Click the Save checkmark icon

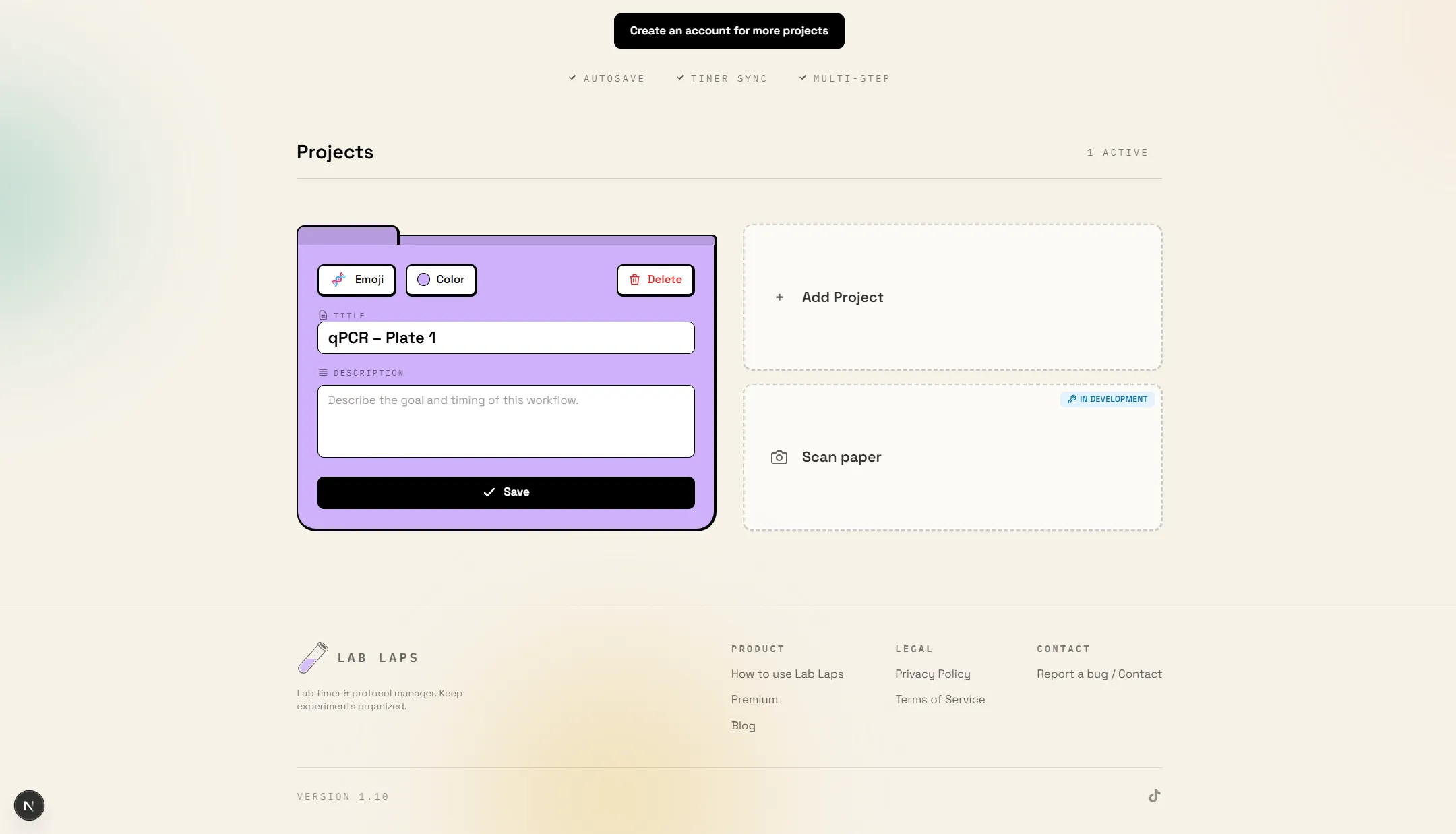[489, 492]
